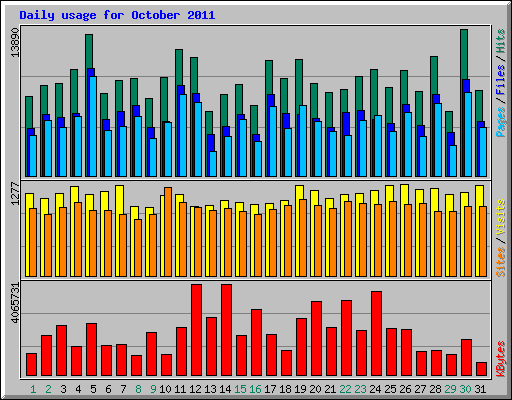Click the Hits legend label
512x400 pixels.
click(501, 41)
